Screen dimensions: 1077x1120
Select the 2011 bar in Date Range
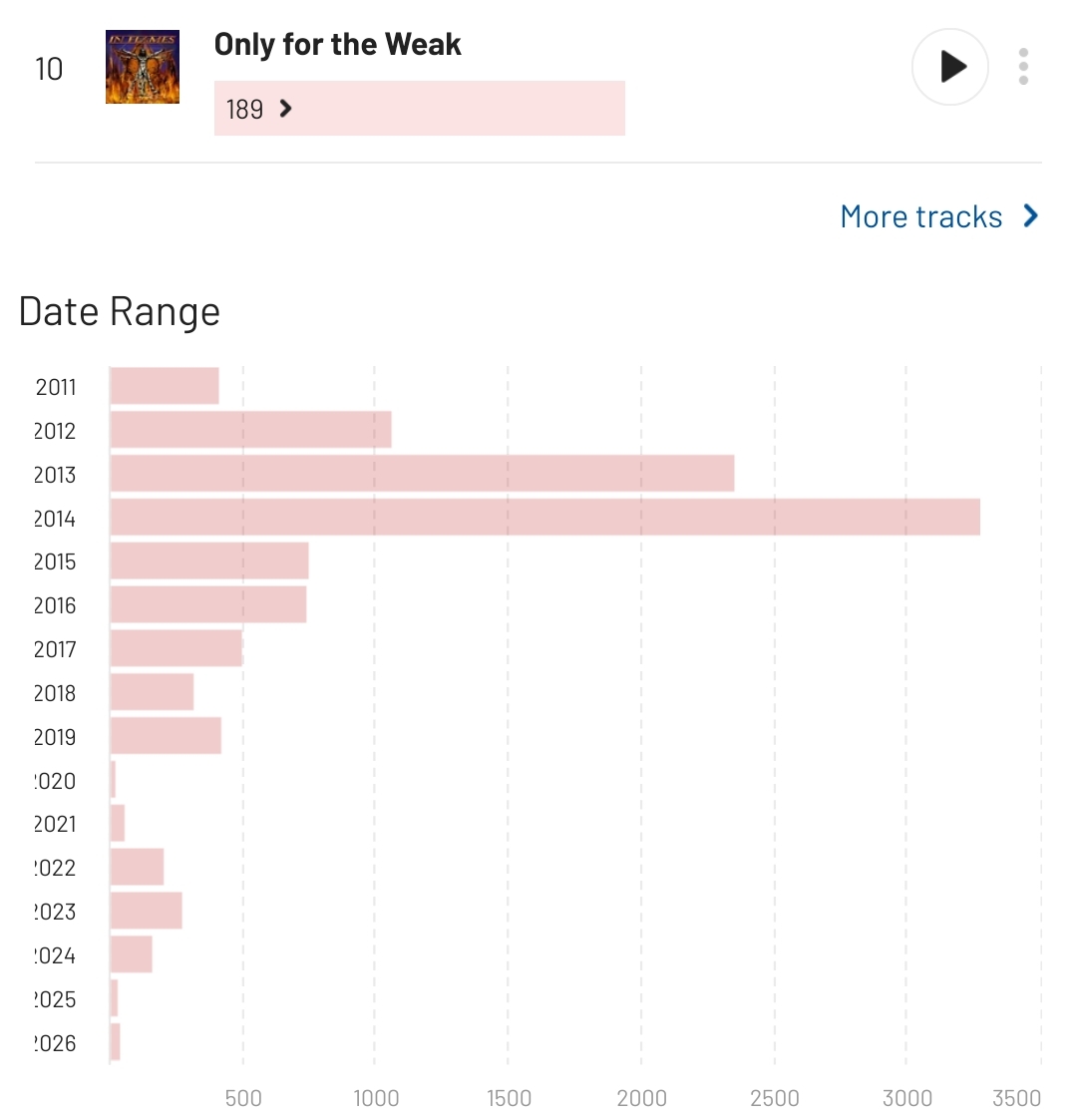coord(165,386)
